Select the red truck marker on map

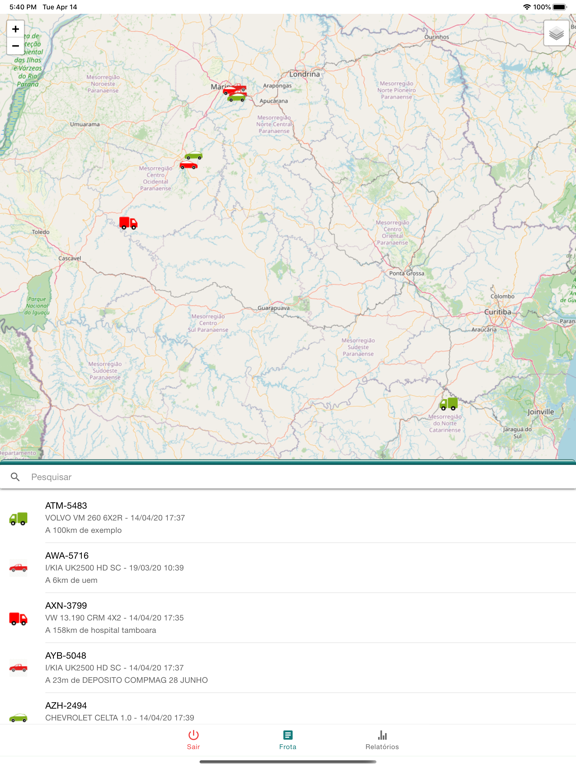(128, 223)
